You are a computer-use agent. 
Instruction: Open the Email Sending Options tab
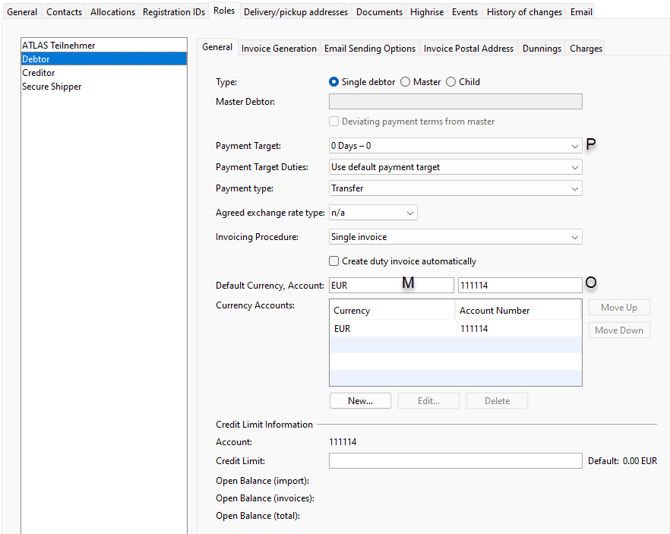[370, 48]
